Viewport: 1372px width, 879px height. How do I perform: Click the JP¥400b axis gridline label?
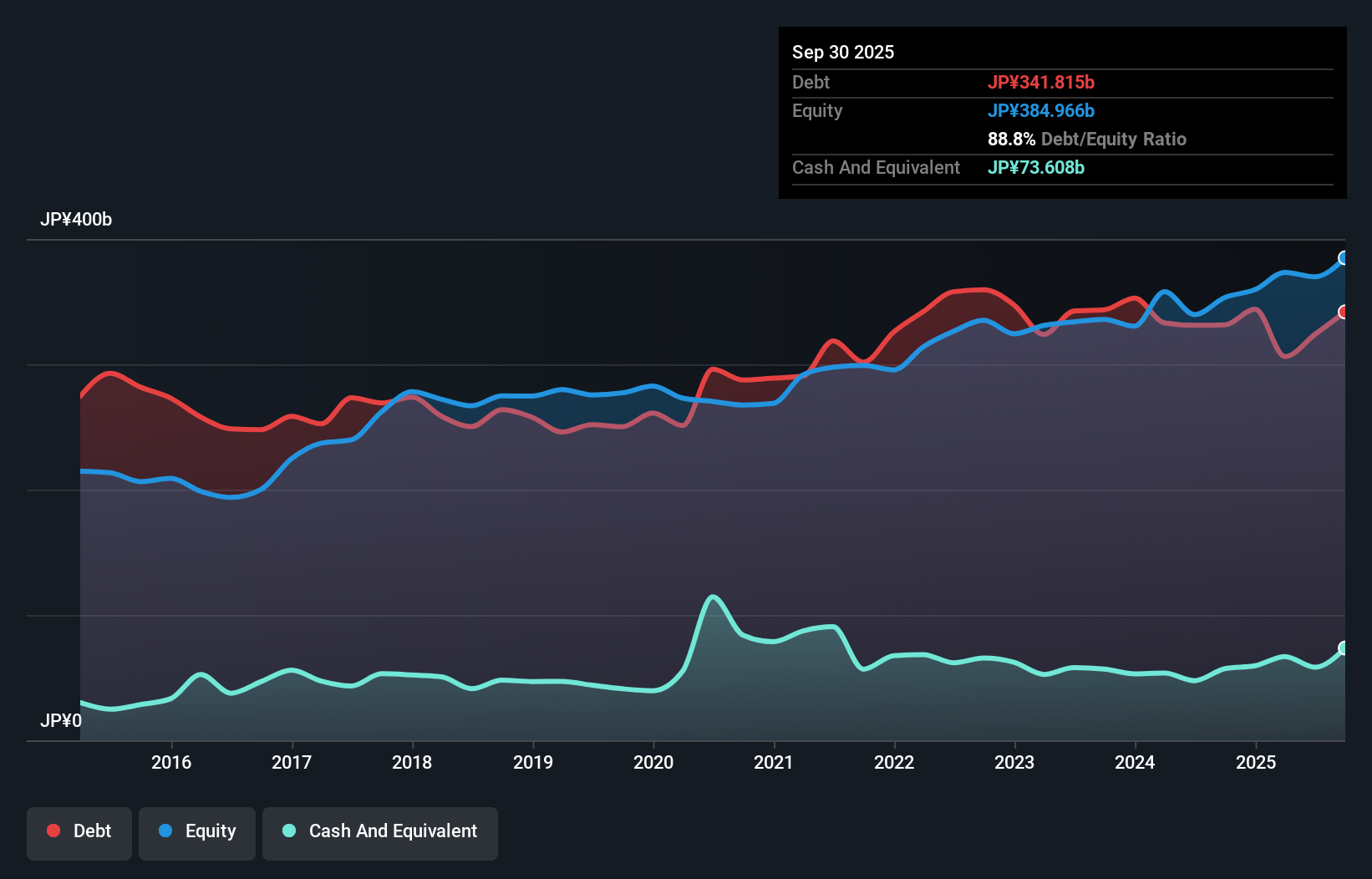coord(76,220)
